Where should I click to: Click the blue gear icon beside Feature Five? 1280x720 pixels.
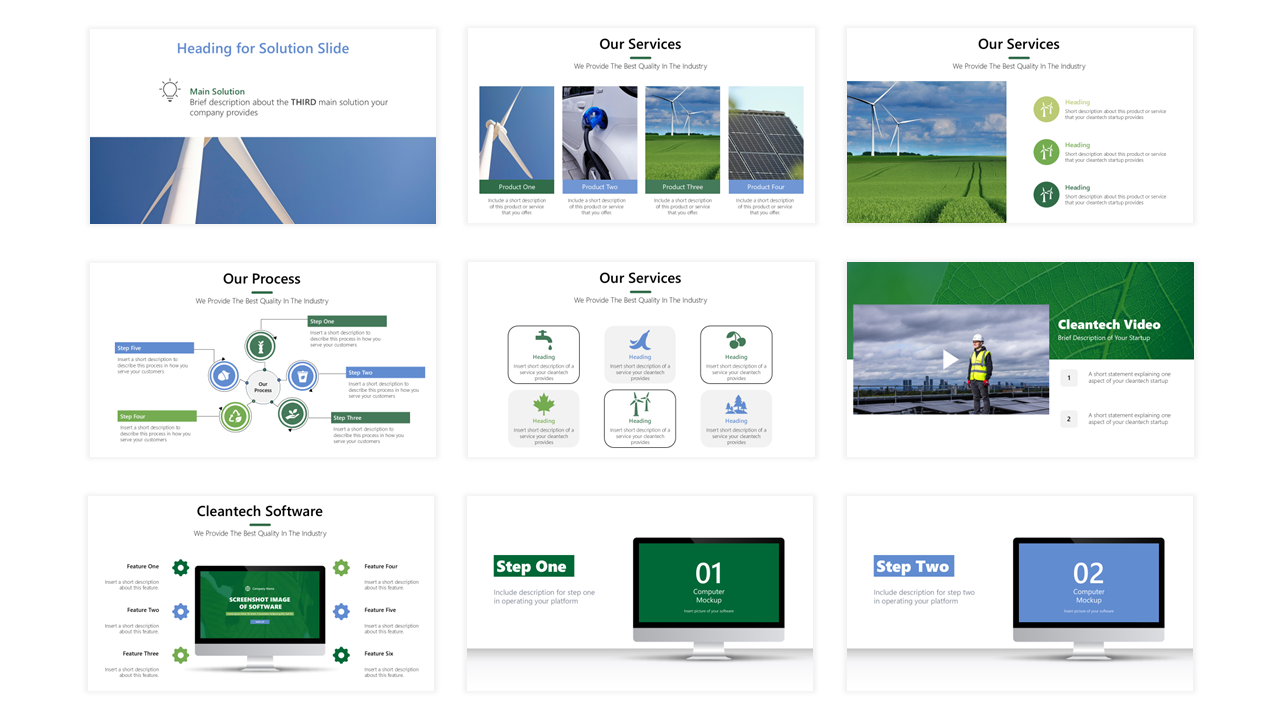[x=341, y=611]
